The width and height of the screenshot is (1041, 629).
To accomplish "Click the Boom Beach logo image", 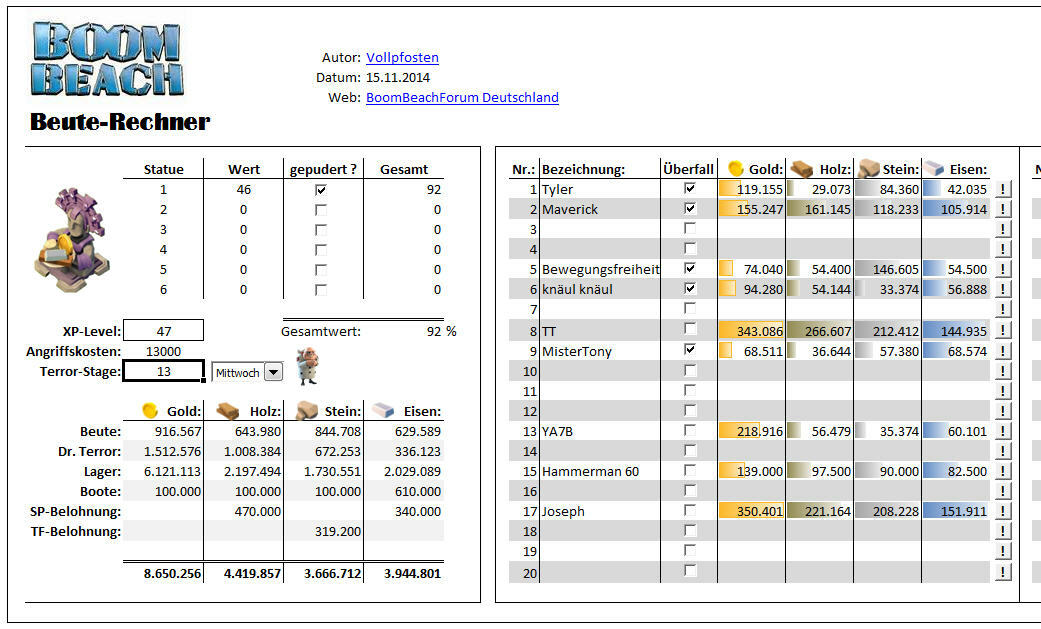I will 108,59.
